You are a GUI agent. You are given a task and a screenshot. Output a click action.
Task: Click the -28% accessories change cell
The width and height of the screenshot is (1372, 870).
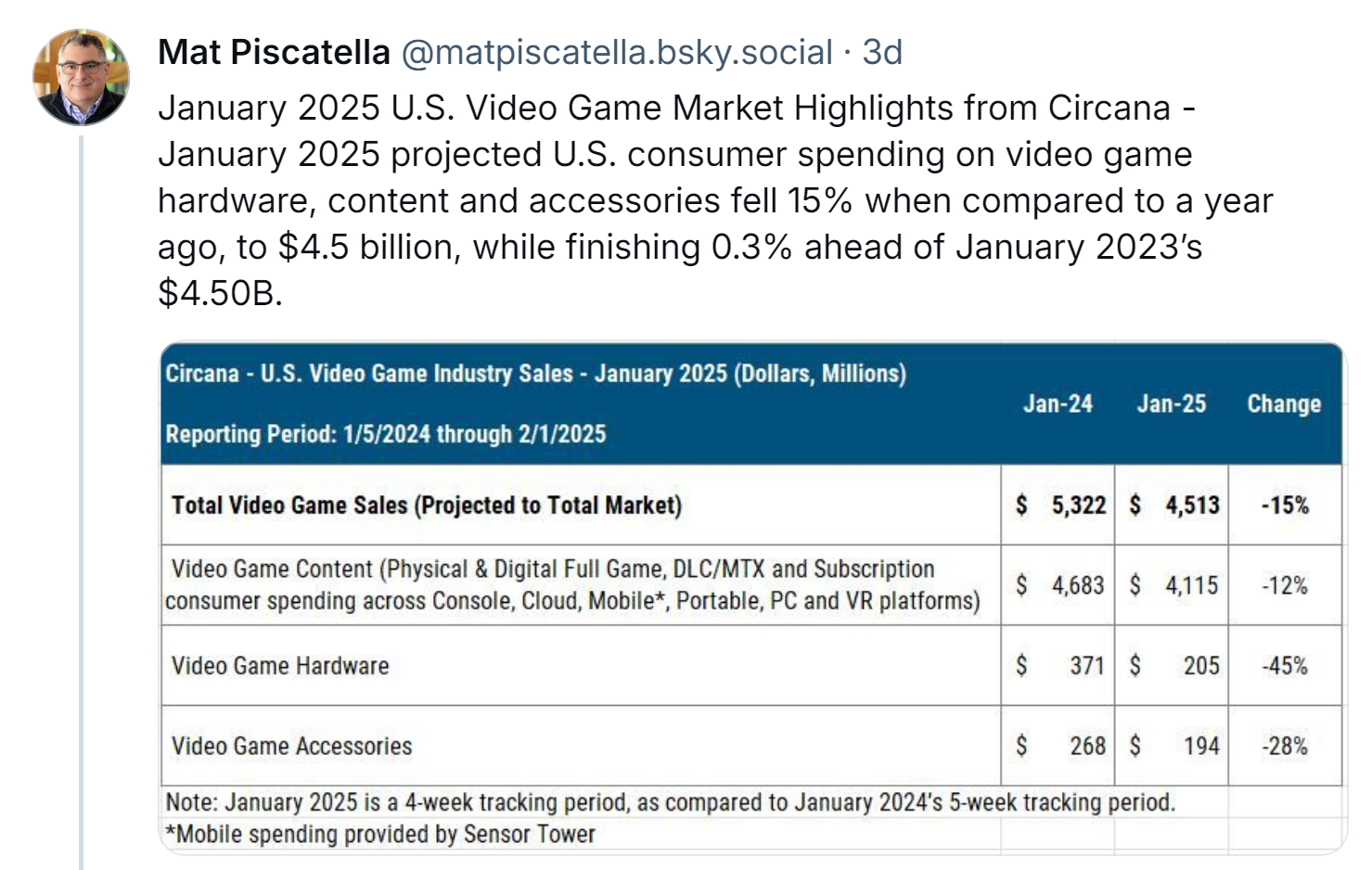tap(1285, 746)
